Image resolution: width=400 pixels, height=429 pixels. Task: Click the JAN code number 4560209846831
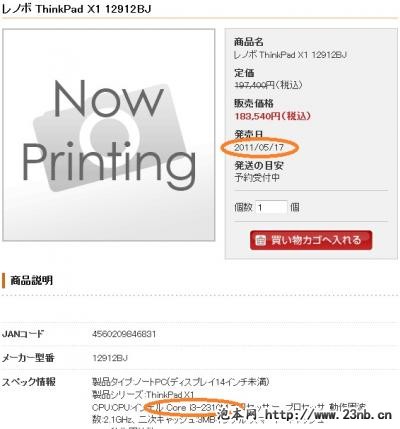[124, 334]
